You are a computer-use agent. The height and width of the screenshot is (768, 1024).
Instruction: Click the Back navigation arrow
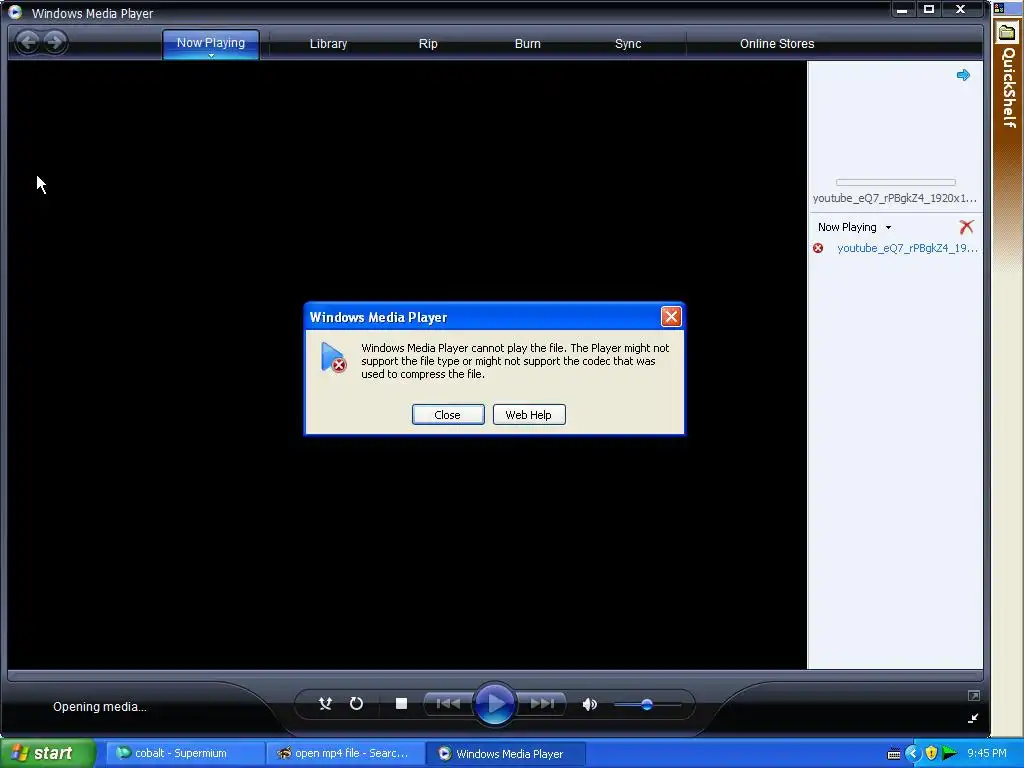tap(27, 42)
